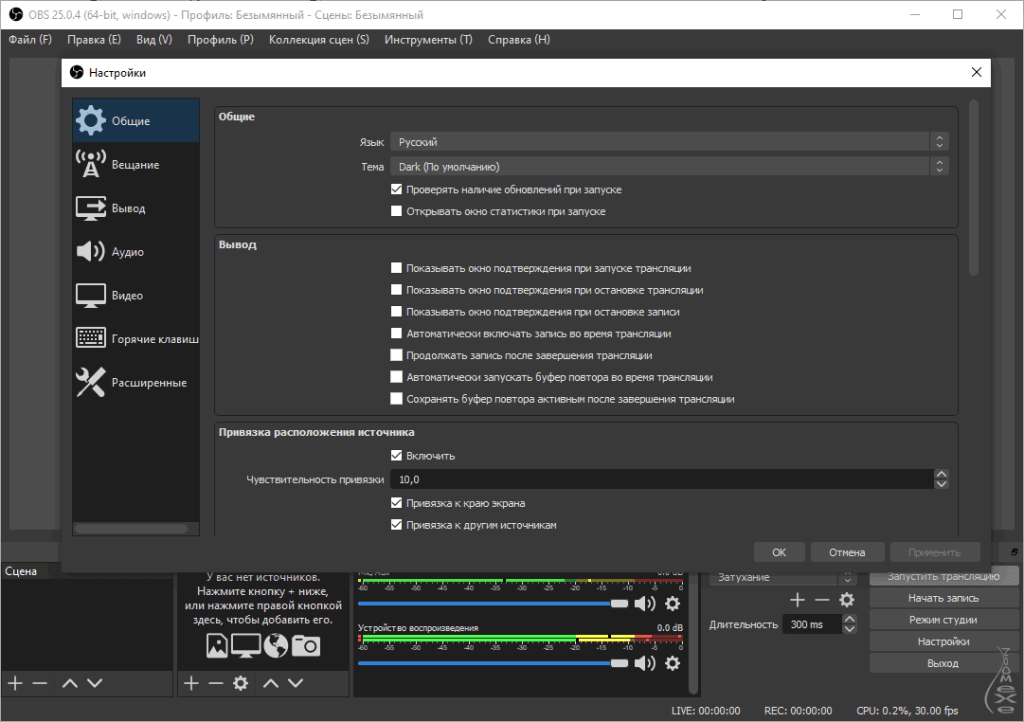Go to the Видео settings section
Screen dimensions: 1024x722
tap(127, 296)
